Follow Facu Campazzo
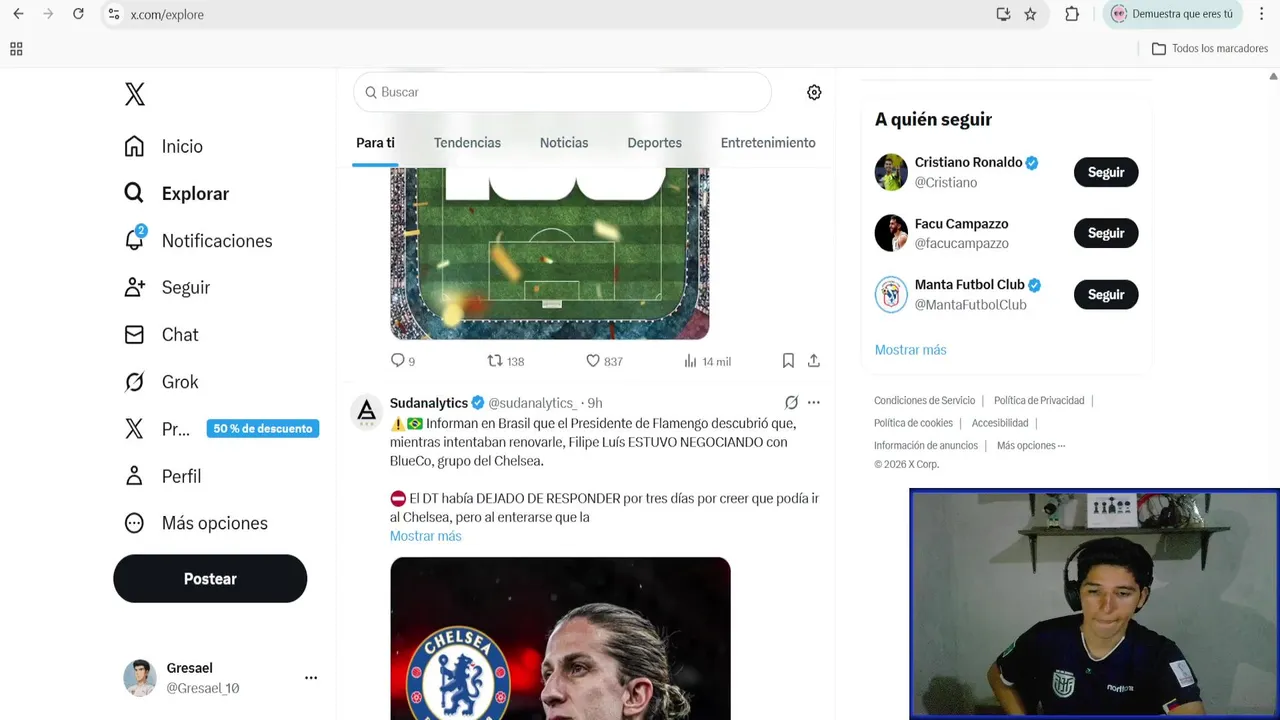Viewport: 1280px width, 720px height. 1106,233
